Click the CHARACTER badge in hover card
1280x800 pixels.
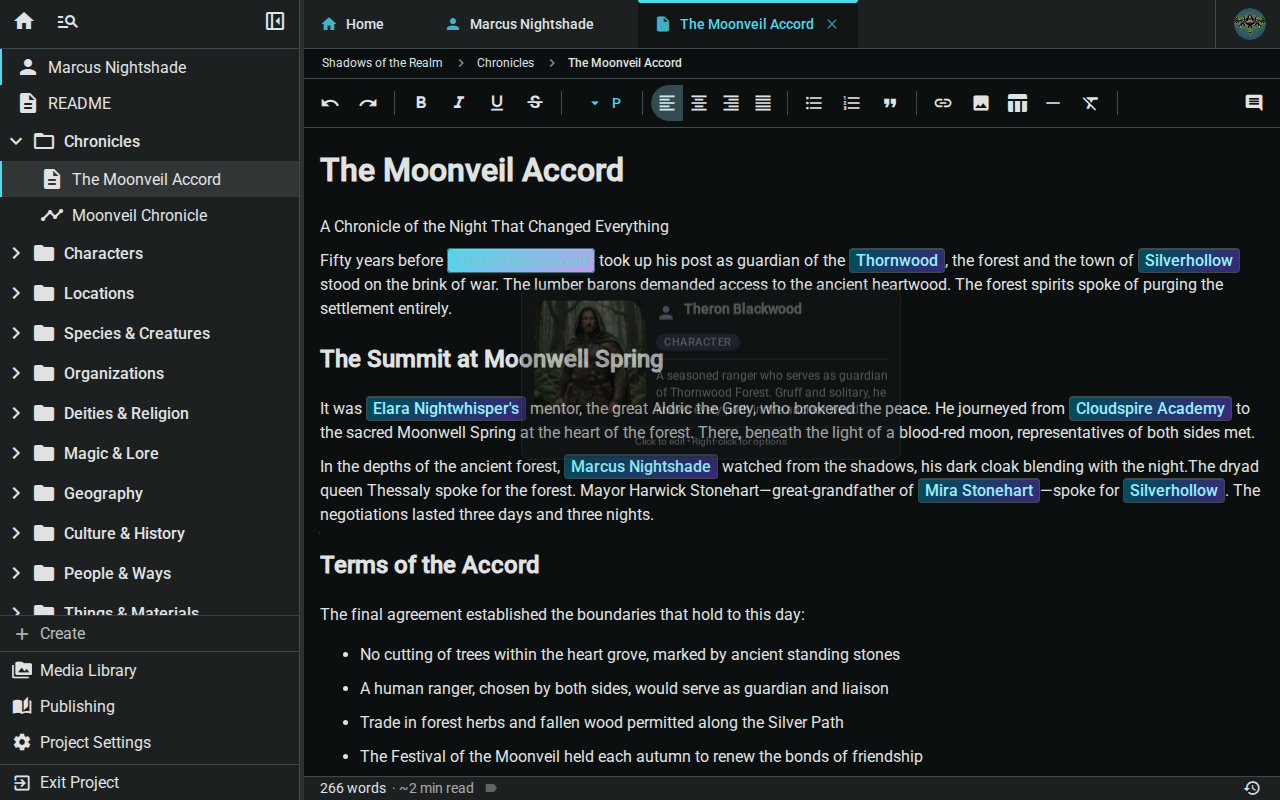pyautogui.click(x=697, y=342)
